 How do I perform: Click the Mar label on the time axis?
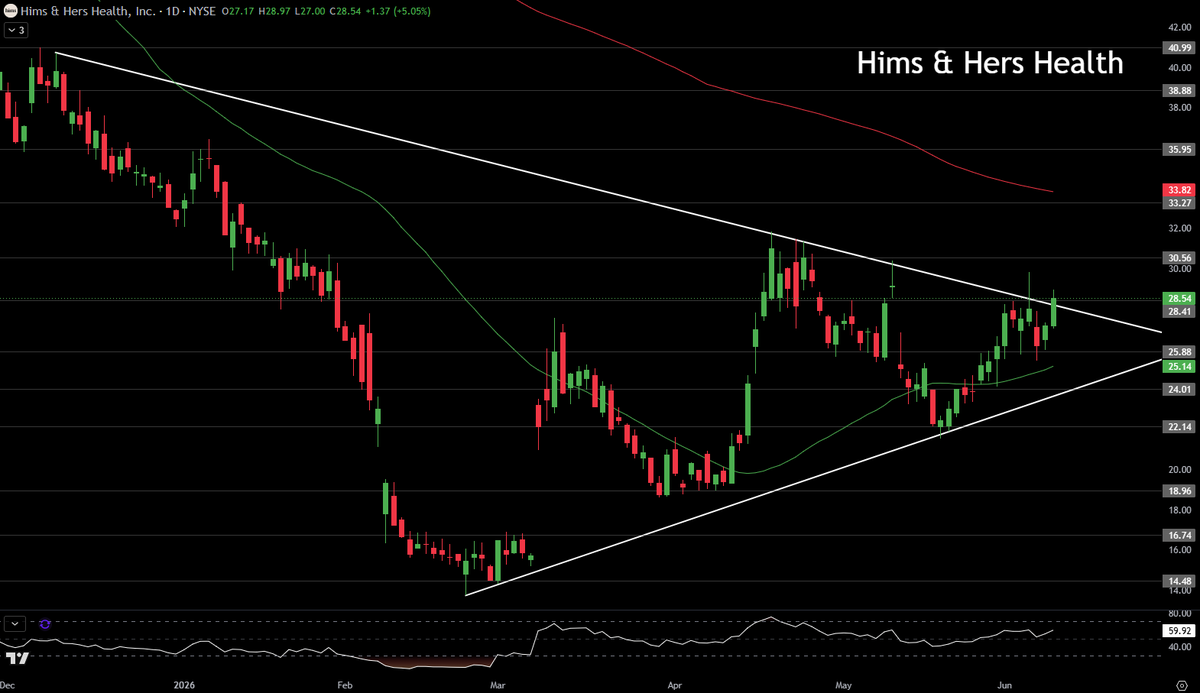click(x=500, y=685)
